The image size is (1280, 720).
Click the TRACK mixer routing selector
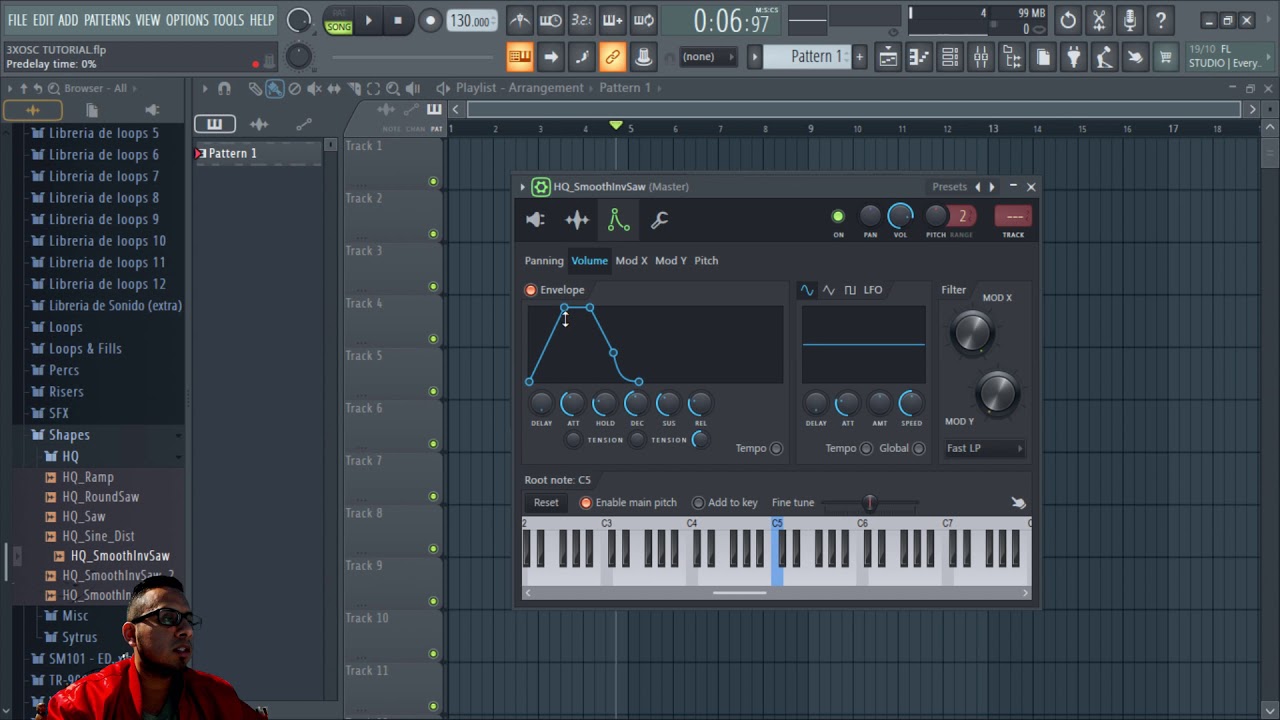coord(1013,216)
